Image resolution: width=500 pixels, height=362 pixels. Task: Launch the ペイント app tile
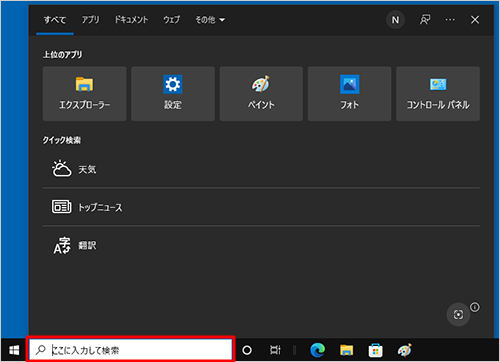click(x=261, y=94)
